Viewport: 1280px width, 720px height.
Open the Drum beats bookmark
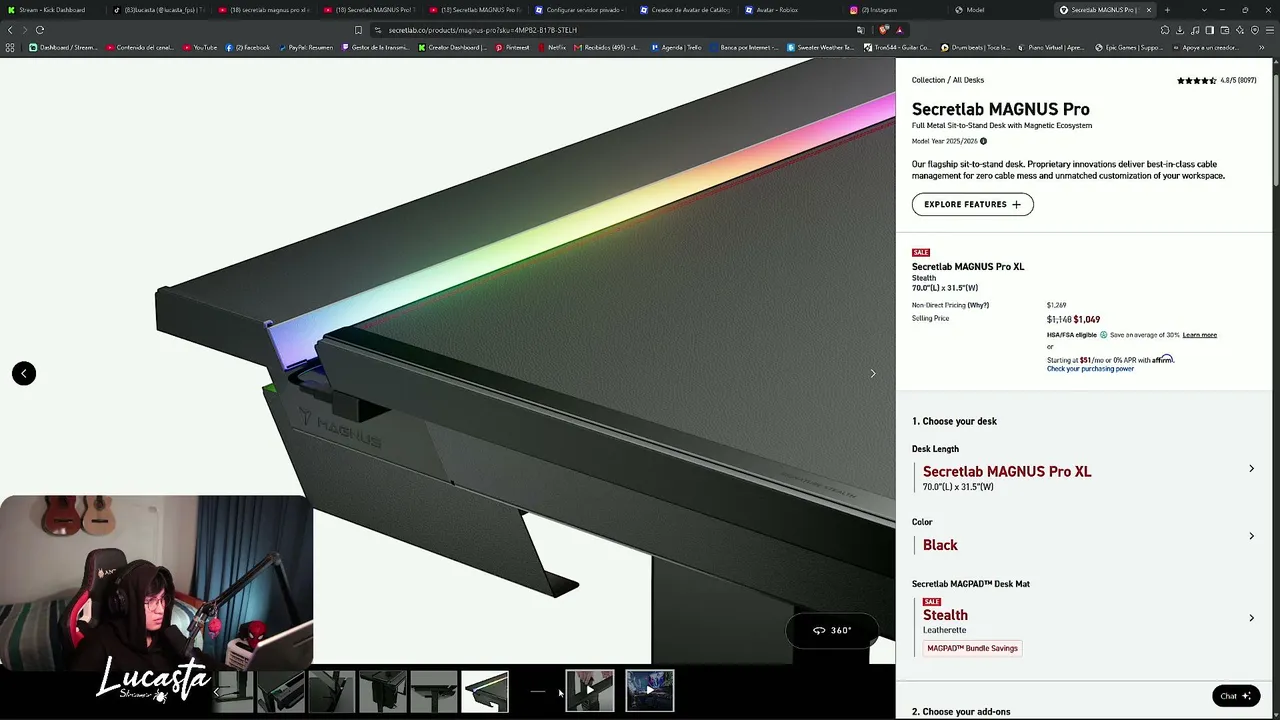point(975,47)
